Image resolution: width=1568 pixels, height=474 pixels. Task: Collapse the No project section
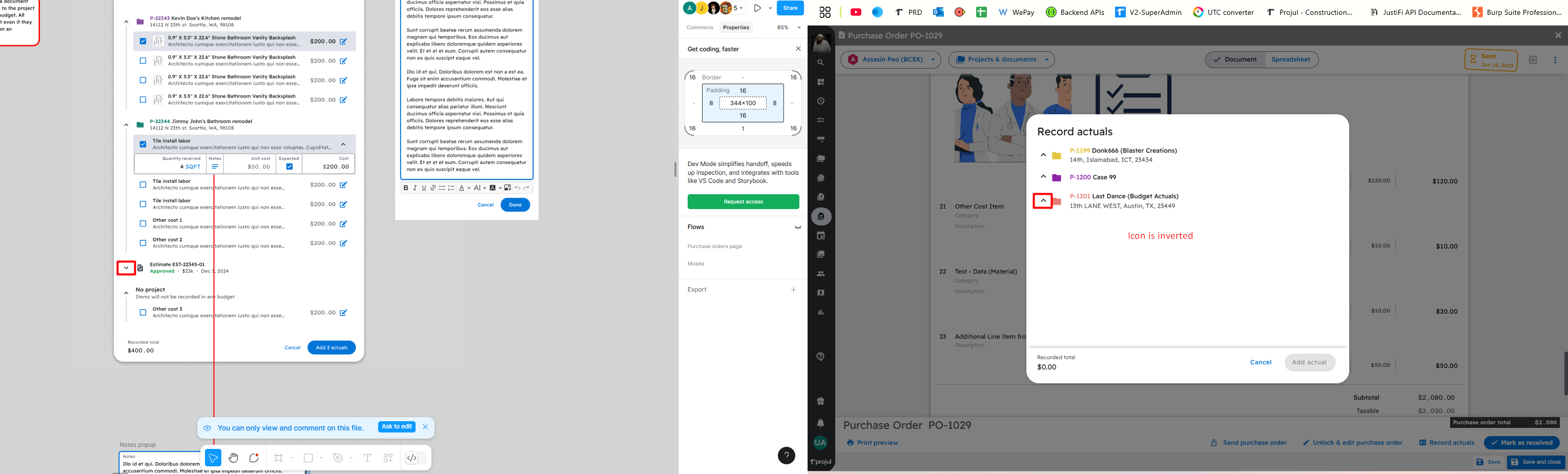pyautogui.click(x=126, y=293)
